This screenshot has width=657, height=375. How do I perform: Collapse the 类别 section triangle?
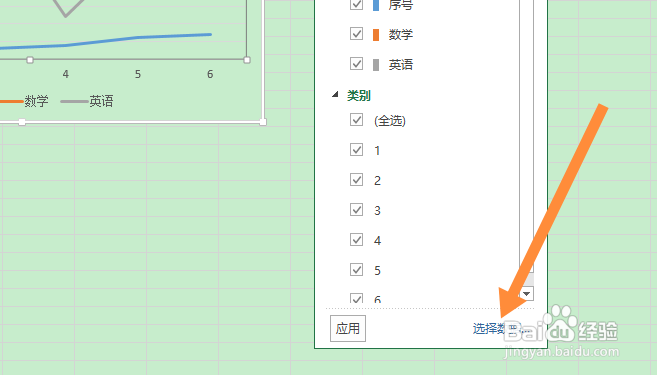pyautogui.click(x=335, y=95)
